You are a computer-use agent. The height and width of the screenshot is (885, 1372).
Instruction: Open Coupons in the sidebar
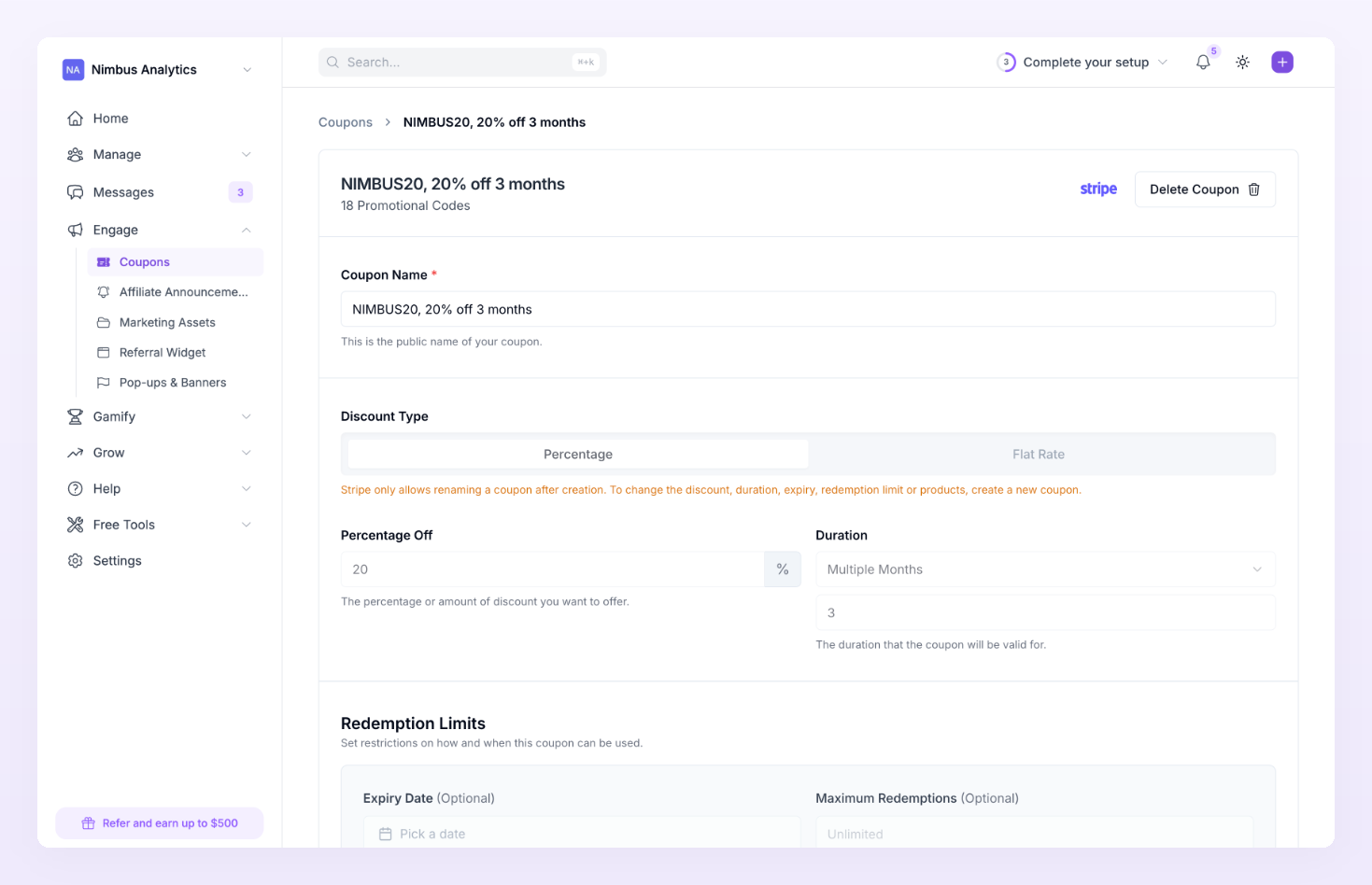point(176,262)
